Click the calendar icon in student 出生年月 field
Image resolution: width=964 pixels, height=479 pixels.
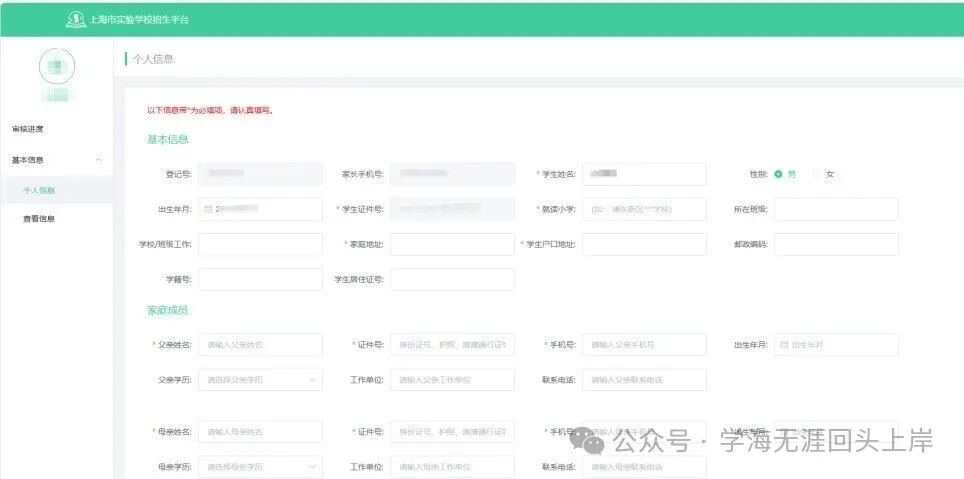click(x=208, y=209)
